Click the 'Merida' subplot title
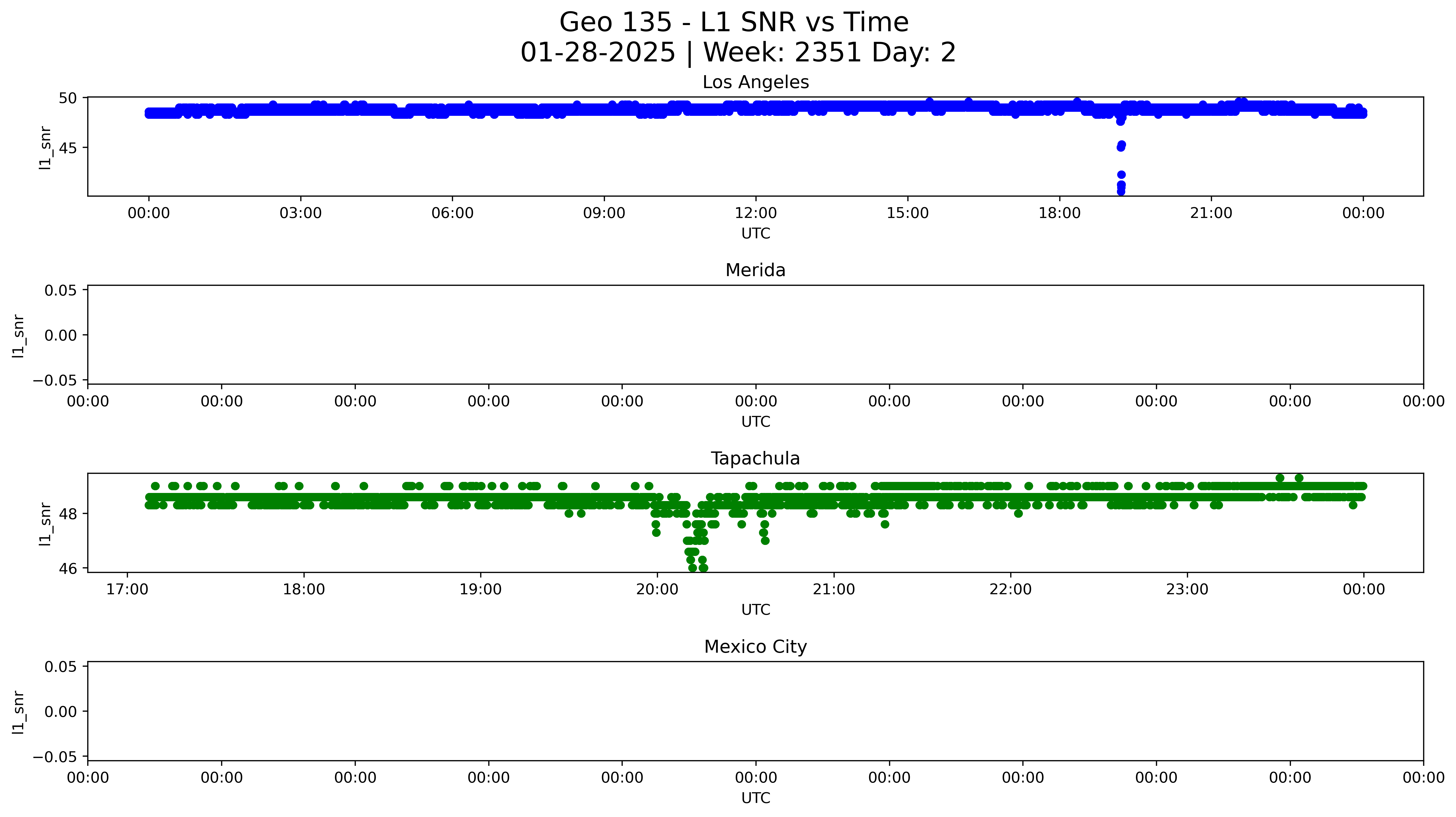The height and width of the screenshot is (817, 1456). (755, 270)
